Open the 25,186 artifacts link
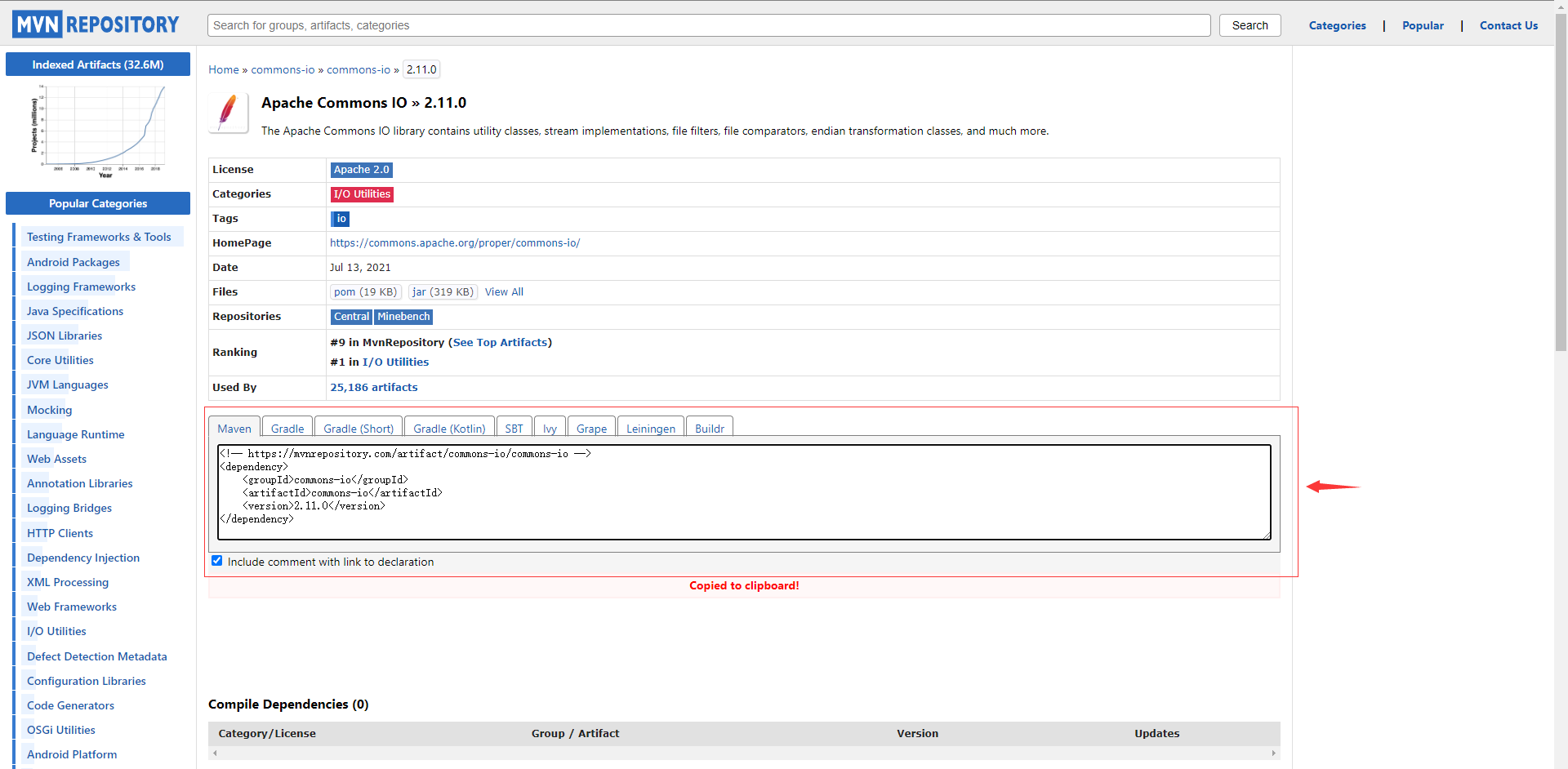Image resolution: width=1568 pixels, height=769 pixels. click(x=374, y=387)
